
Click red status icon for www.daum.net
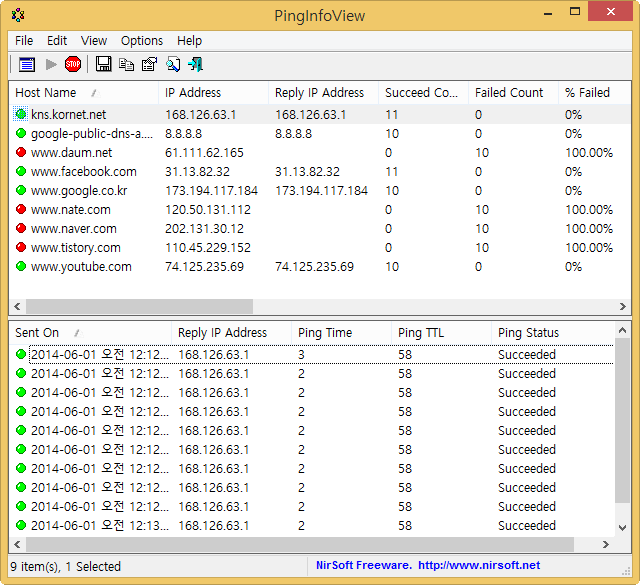pos(21,152)
